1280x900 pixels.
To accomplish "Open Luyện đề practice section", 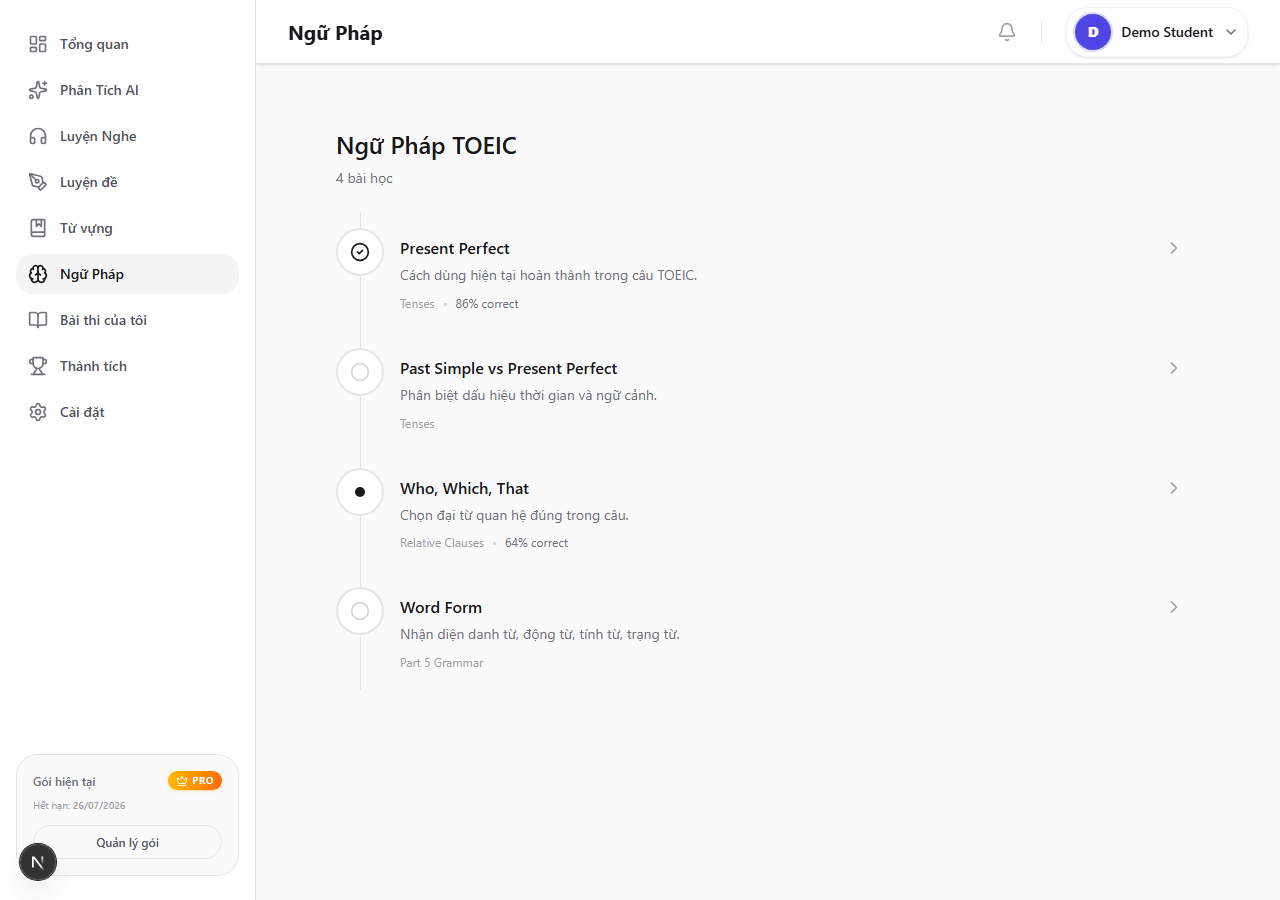I will (127, 182).
